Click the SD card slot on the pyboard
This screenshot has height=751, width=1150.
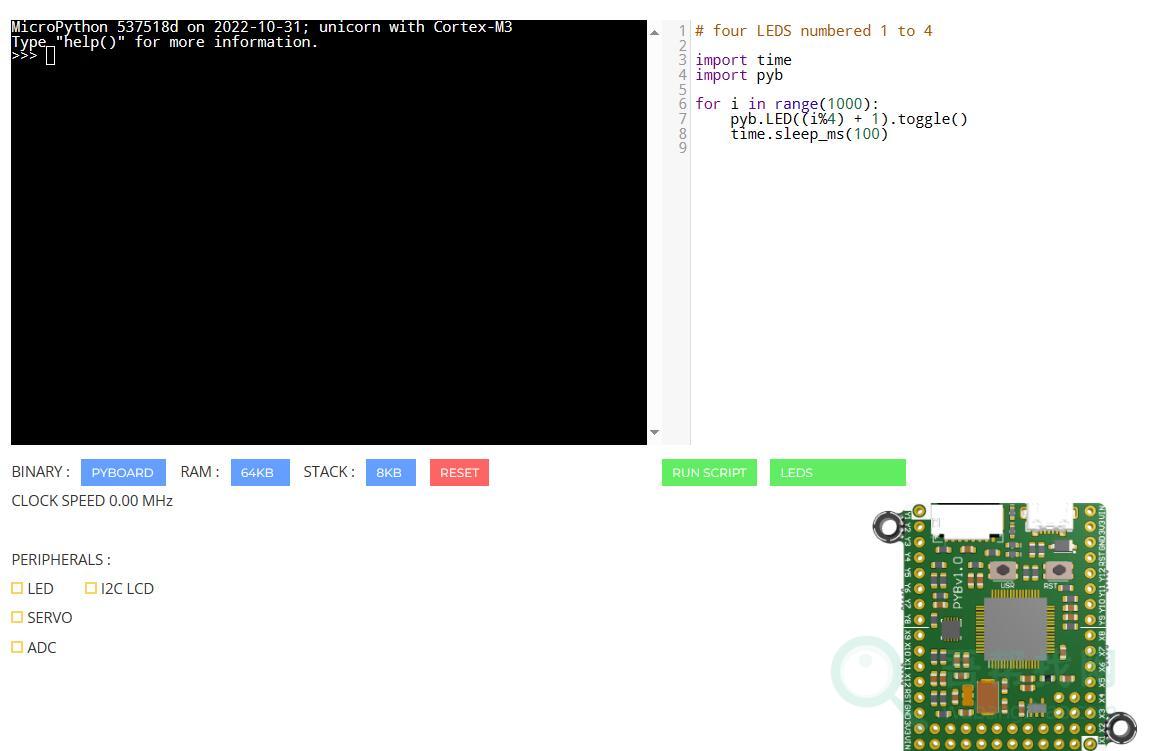click(x=966, y=521)
